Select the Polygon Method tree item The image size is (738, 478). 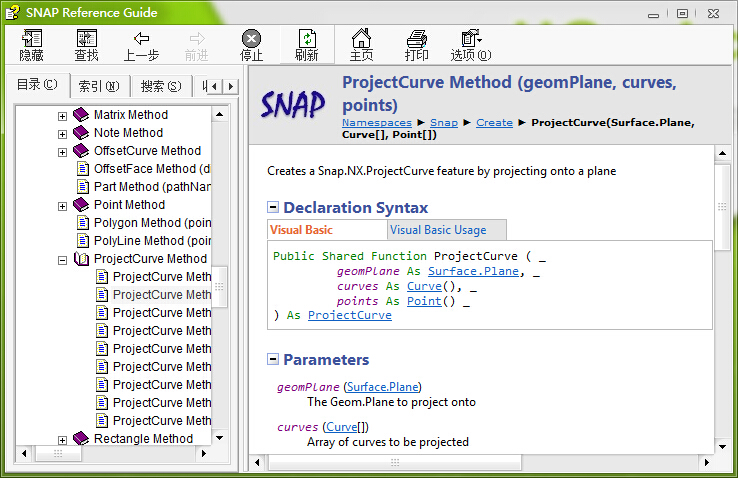tap(152, 223)
